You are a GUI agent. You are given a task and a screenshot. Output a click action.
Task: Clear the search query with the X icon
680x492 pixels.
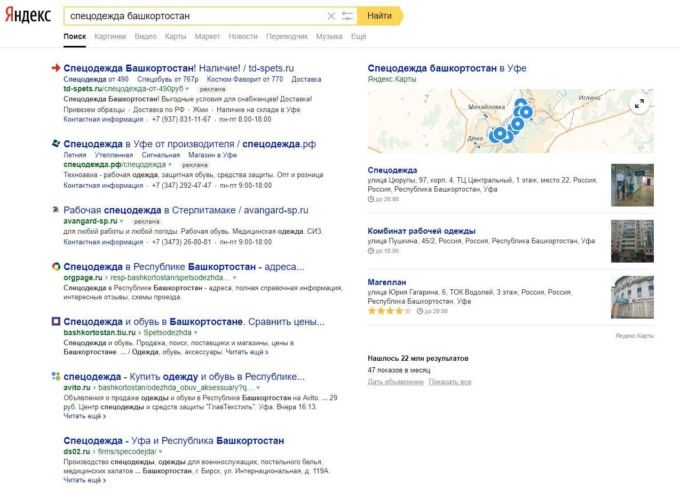coord(331,16)
